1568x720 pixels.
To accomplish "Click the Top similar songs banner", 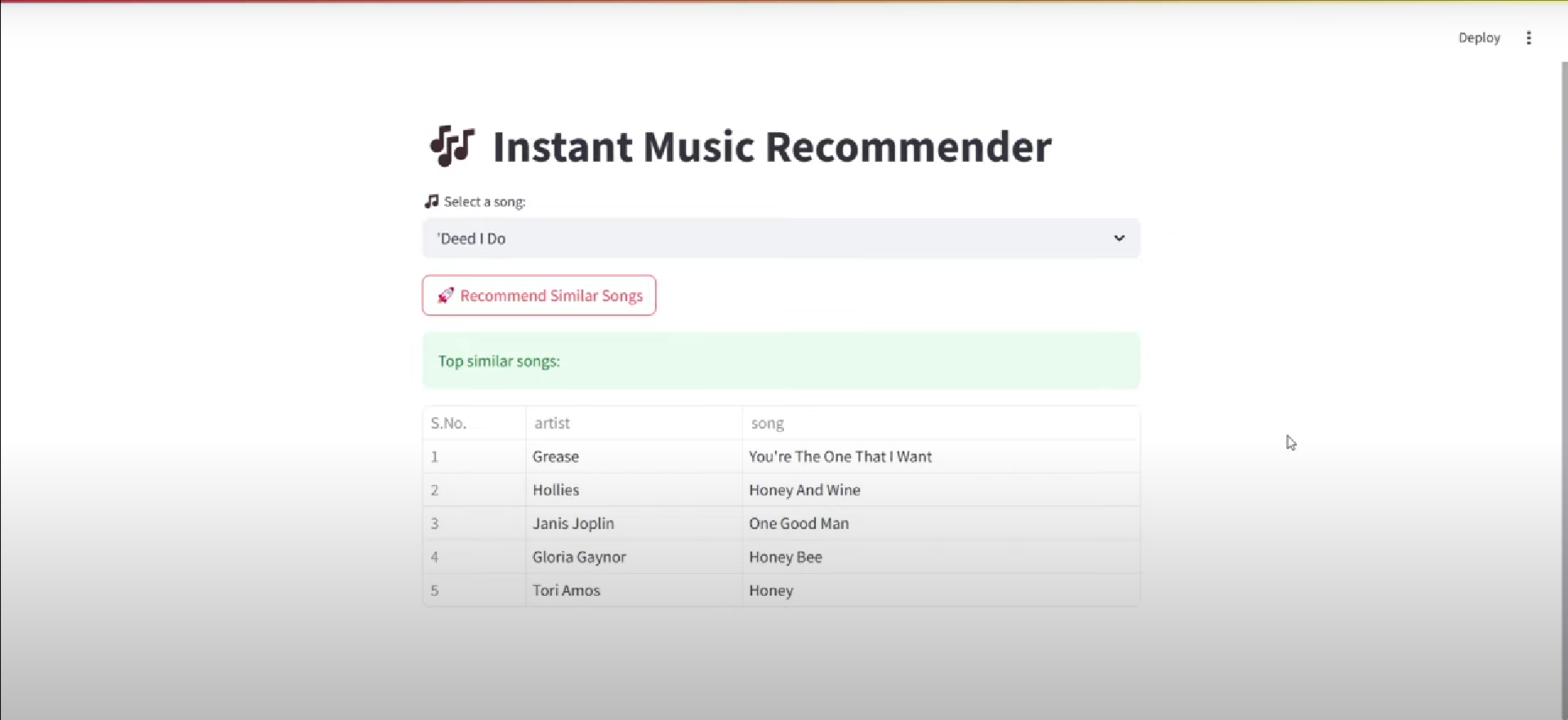I will [x=781, y=361].
